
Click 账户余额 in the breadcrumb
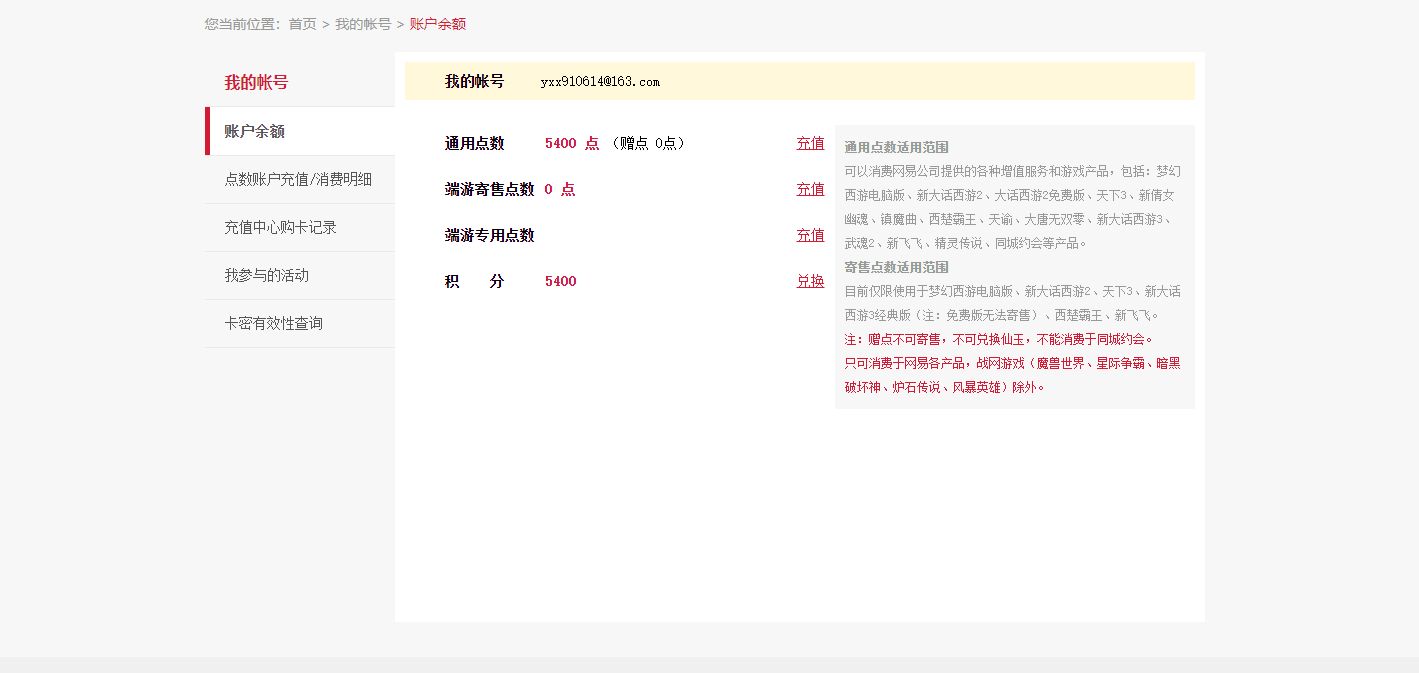pos(438,24)
